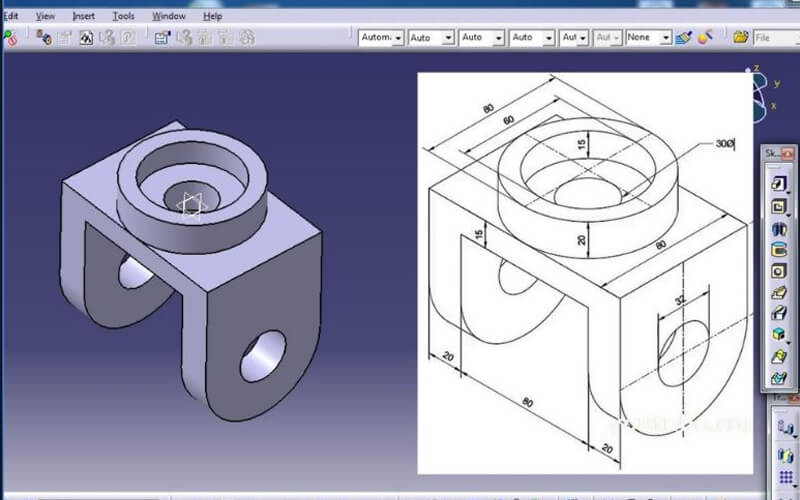This screenshot has height=500, width=800.
Task: Click the Shaft revolve tool
Action: pyautogui.click(x=777, y=229)
